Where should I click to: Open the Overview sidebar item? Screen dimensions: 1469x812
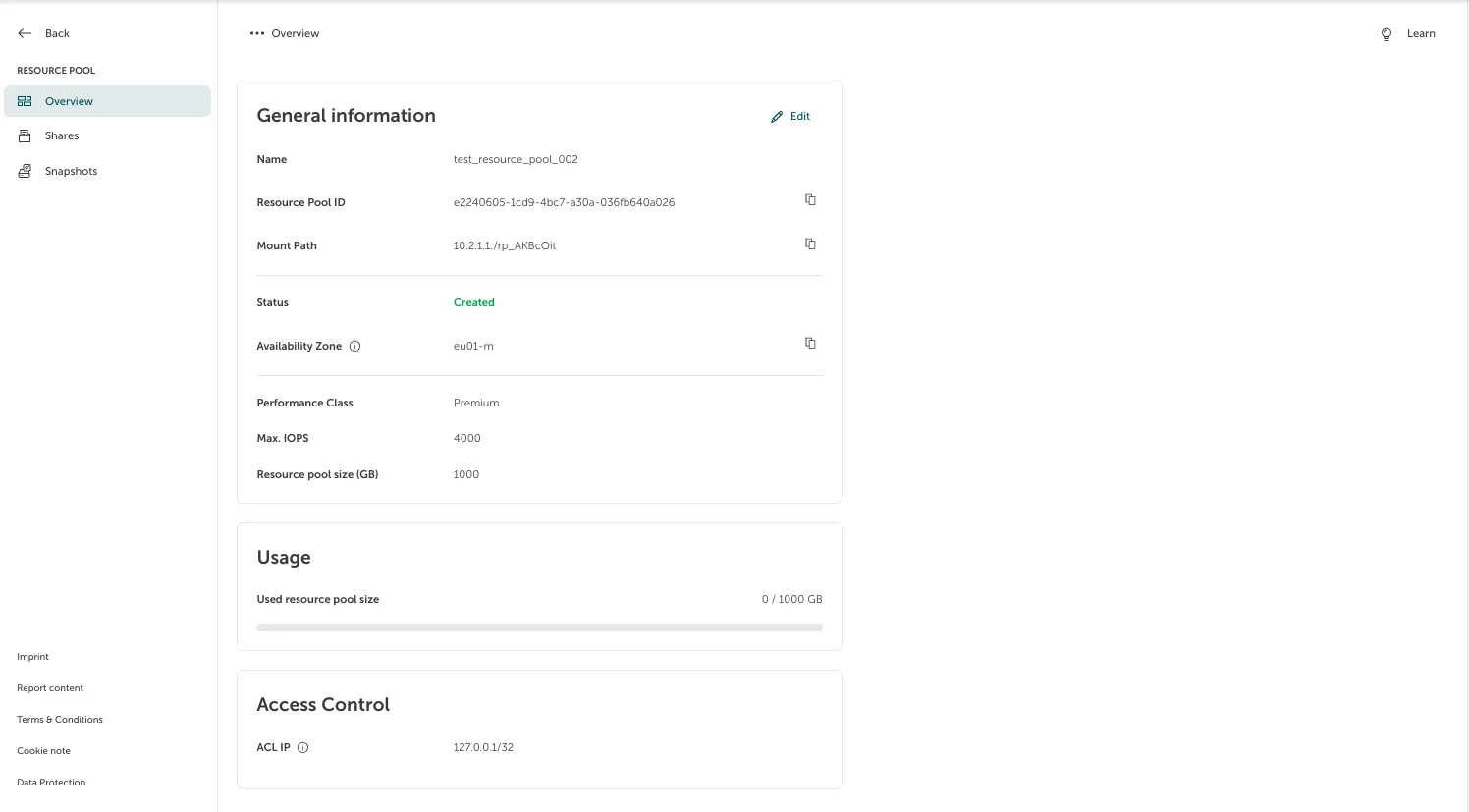point(69,102)
